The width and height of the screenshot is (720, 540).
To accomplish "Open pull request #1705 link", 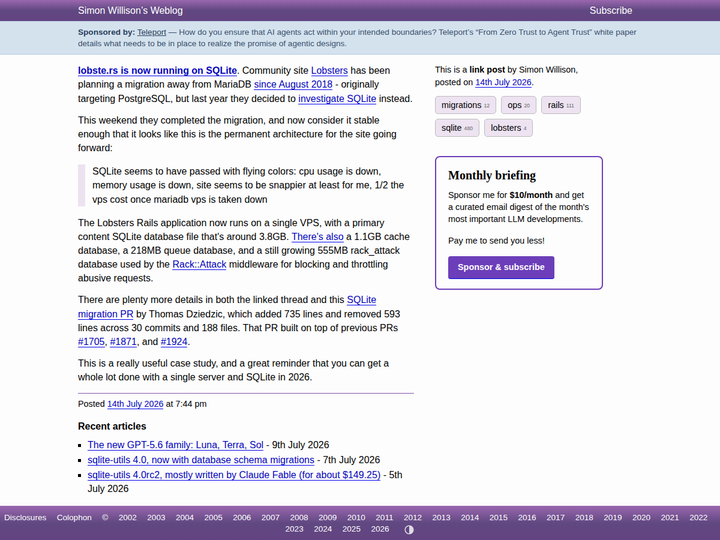I will 91,342.
